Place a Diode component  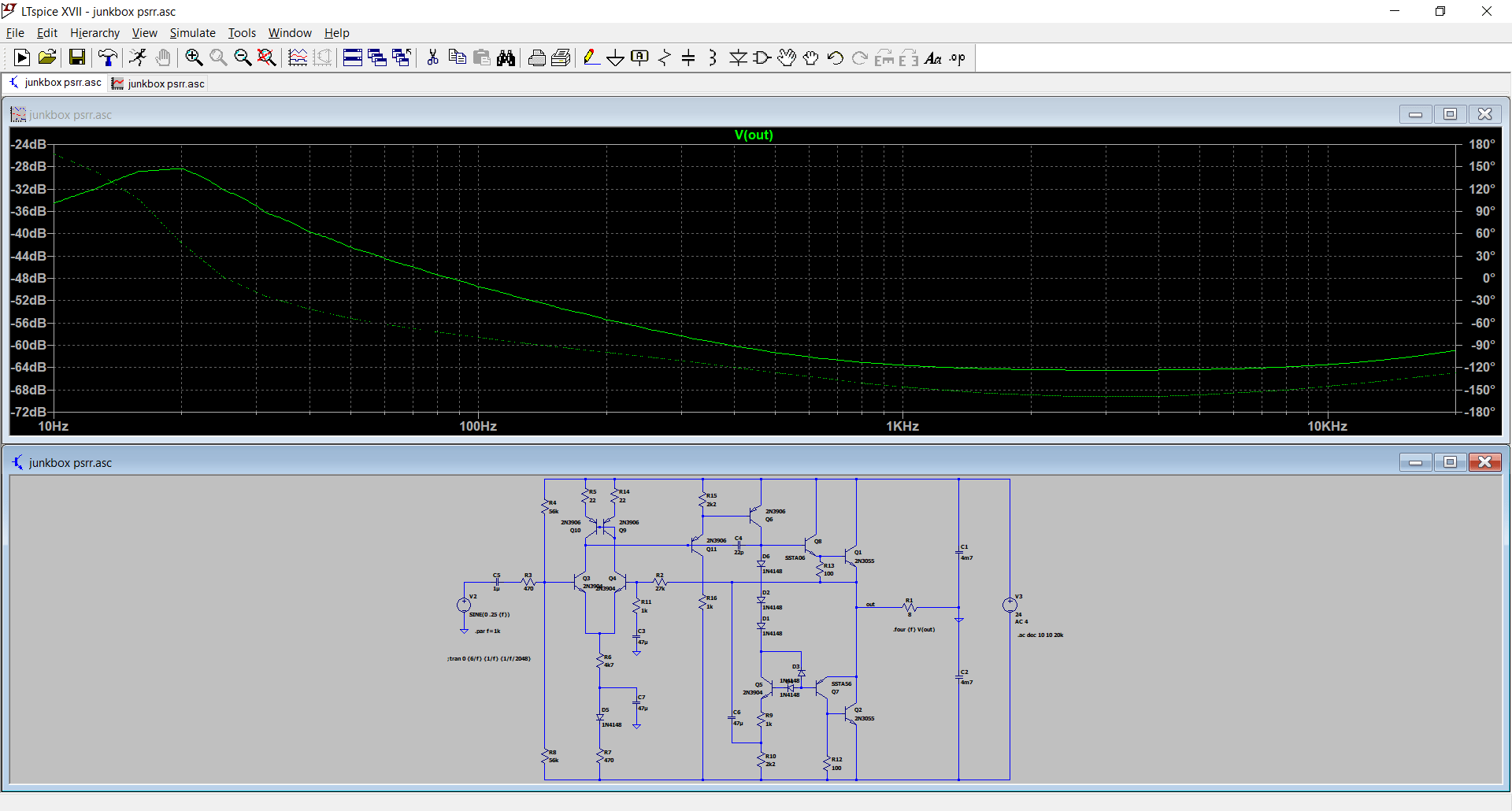pyautogui.click(x=738, y=57)
